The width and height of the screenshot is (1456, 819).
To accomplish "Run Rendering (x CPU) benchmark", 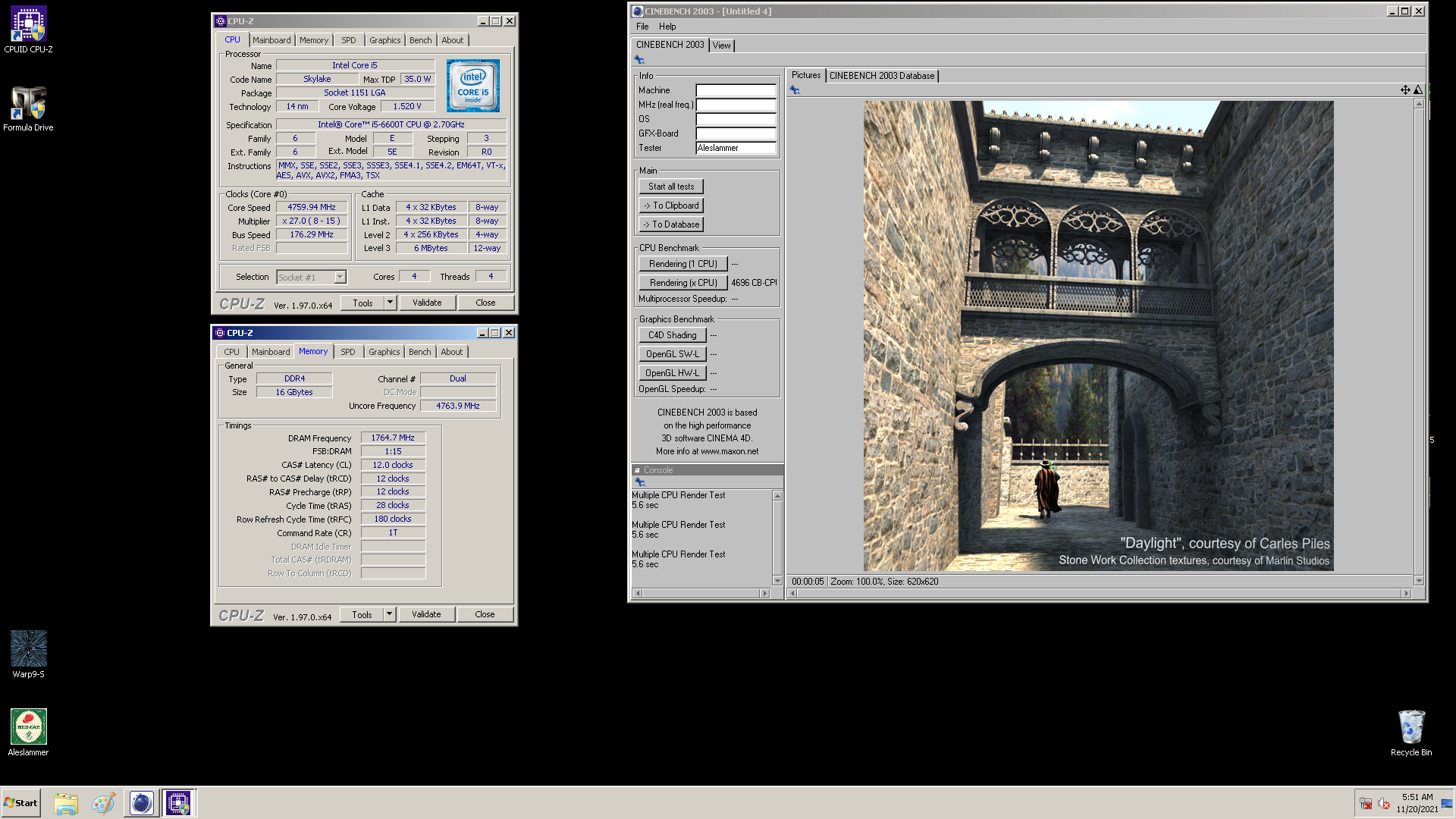I will tap(683, 283).
